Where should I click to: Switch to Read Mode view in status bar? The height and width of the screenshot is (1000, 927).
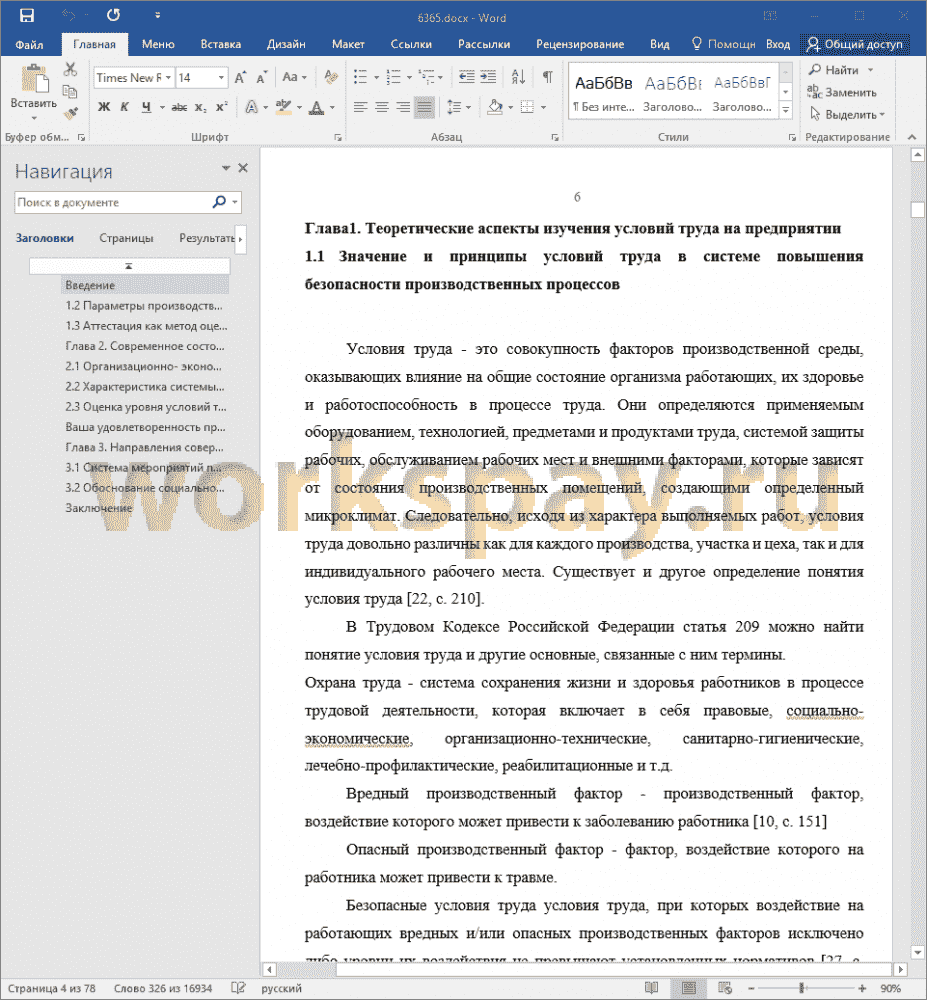(651, 988)
